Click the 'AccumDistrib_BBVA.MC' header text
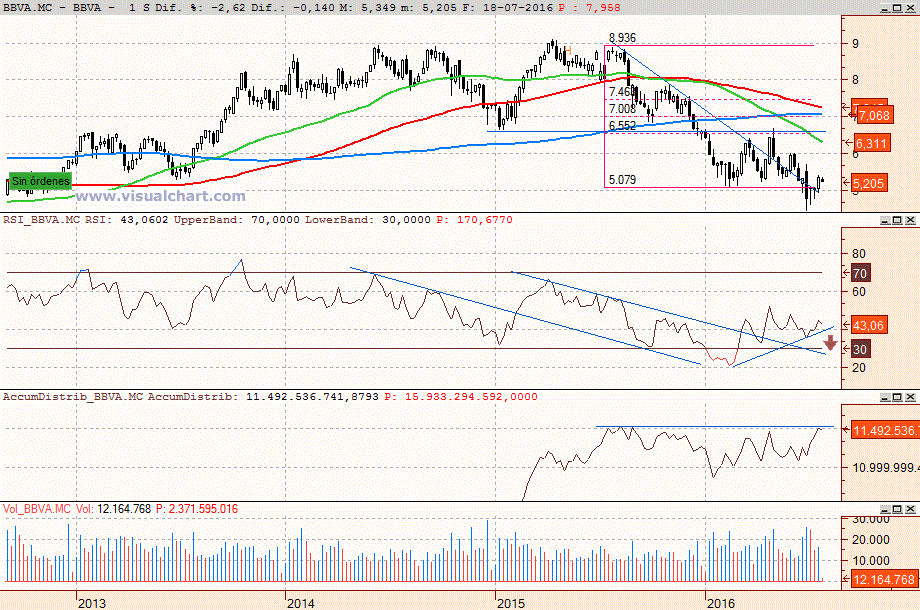 click(73, 397)
